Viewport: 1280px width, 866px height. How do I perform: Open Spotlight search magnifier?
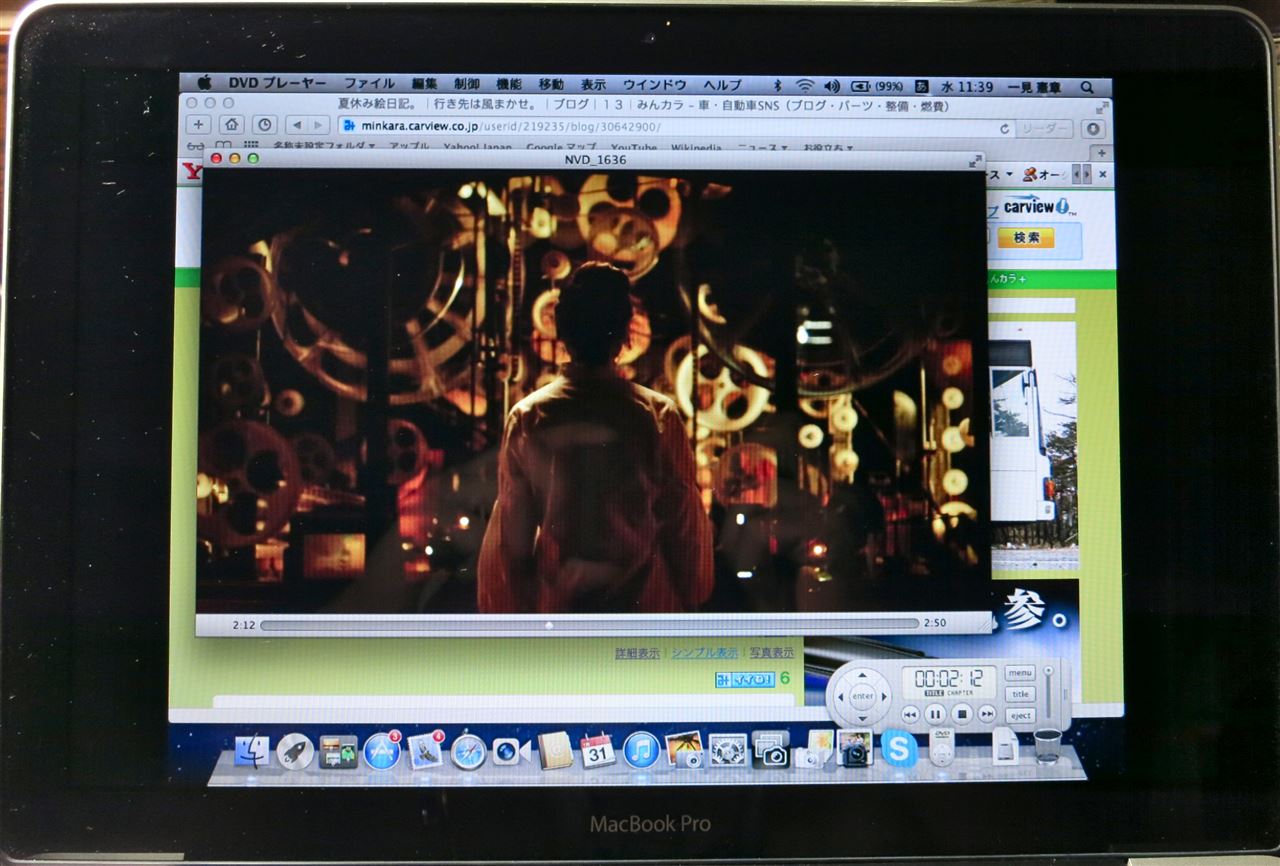[x=1087, y=88]
